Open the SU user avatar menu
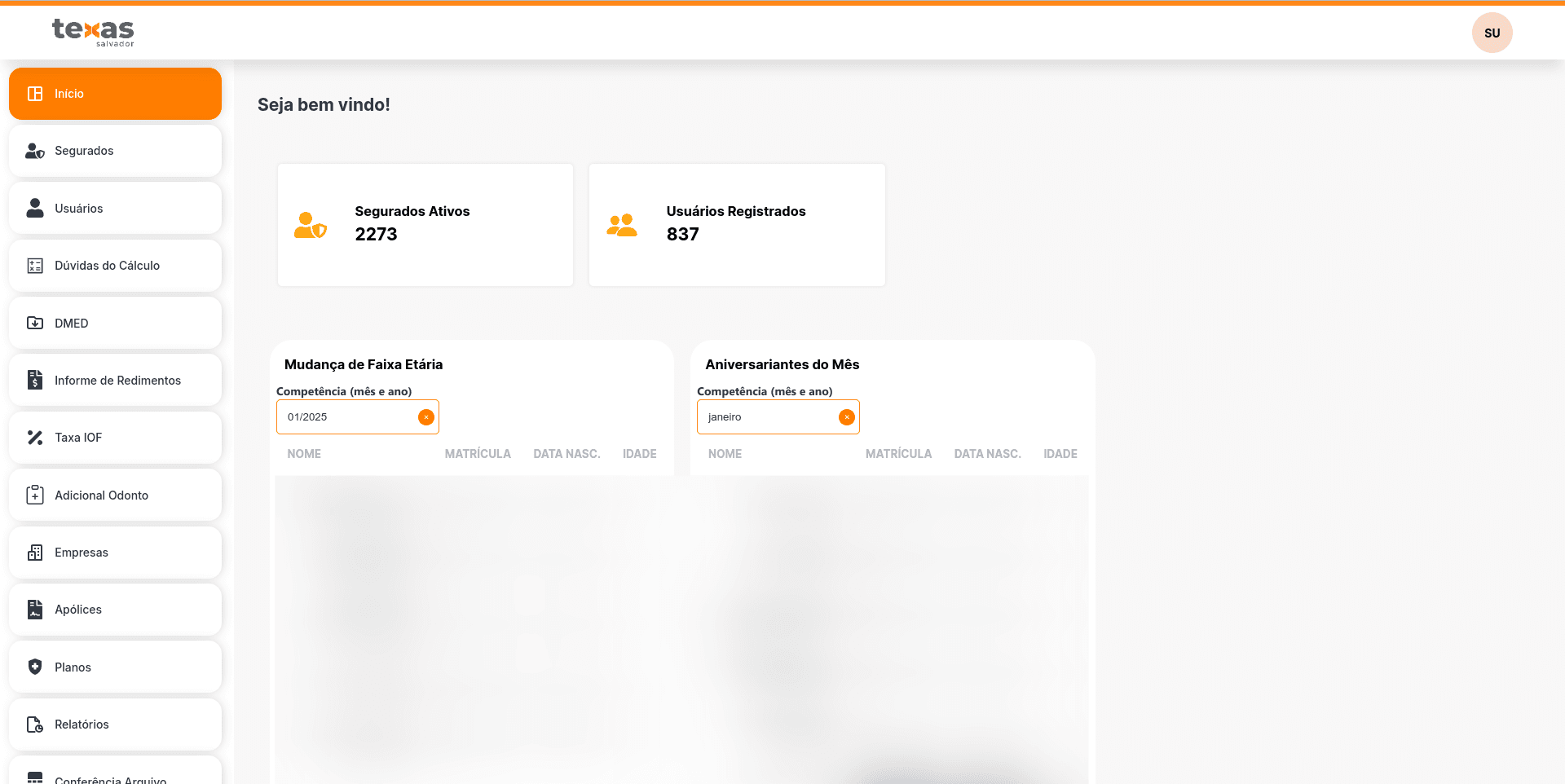Image resolution: width=1565 pixels, height=784 pixels. 1492,33
